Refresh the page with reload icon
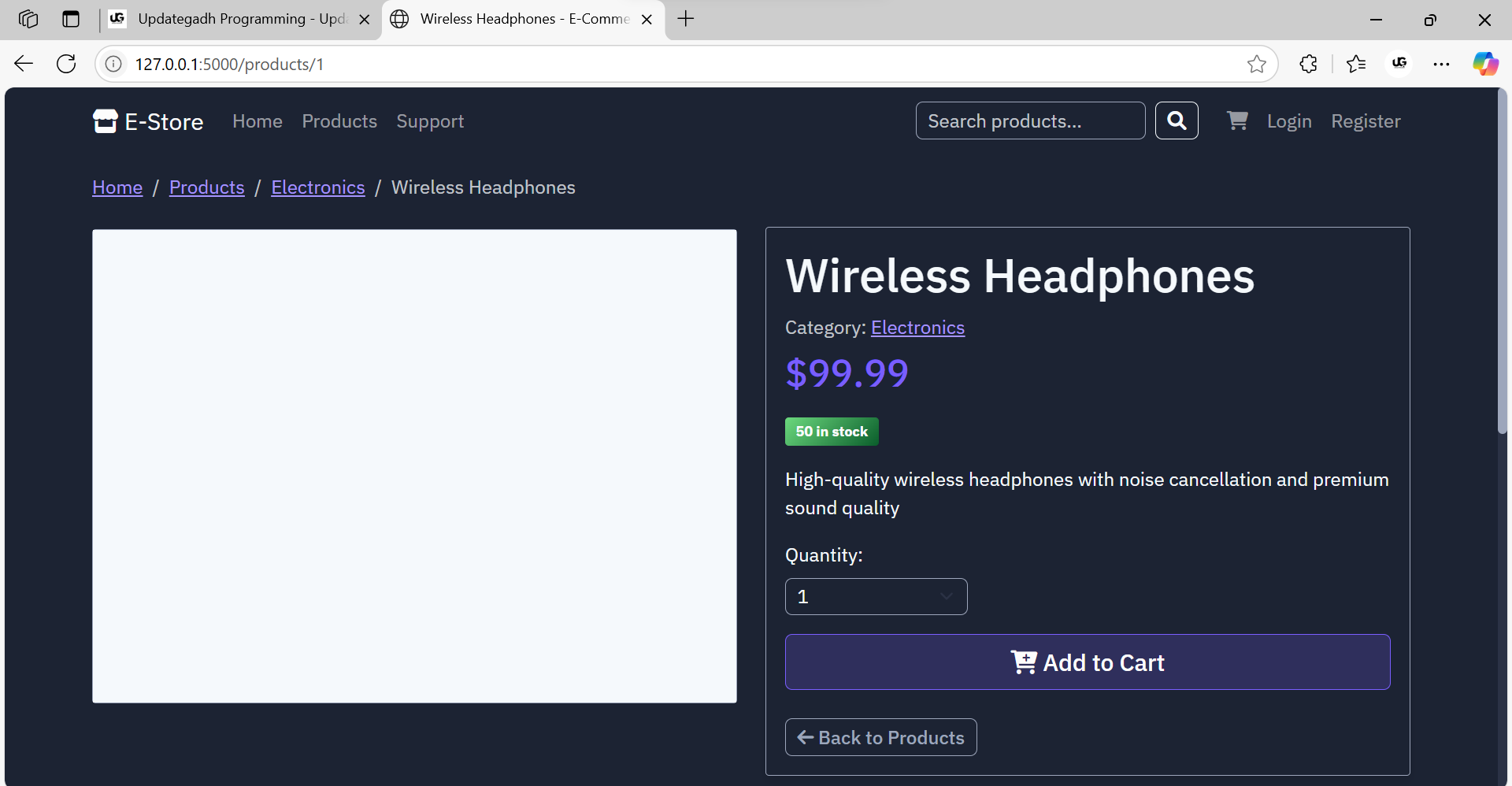This screenshot has height=786, width=1512. [x=66, y=64]
